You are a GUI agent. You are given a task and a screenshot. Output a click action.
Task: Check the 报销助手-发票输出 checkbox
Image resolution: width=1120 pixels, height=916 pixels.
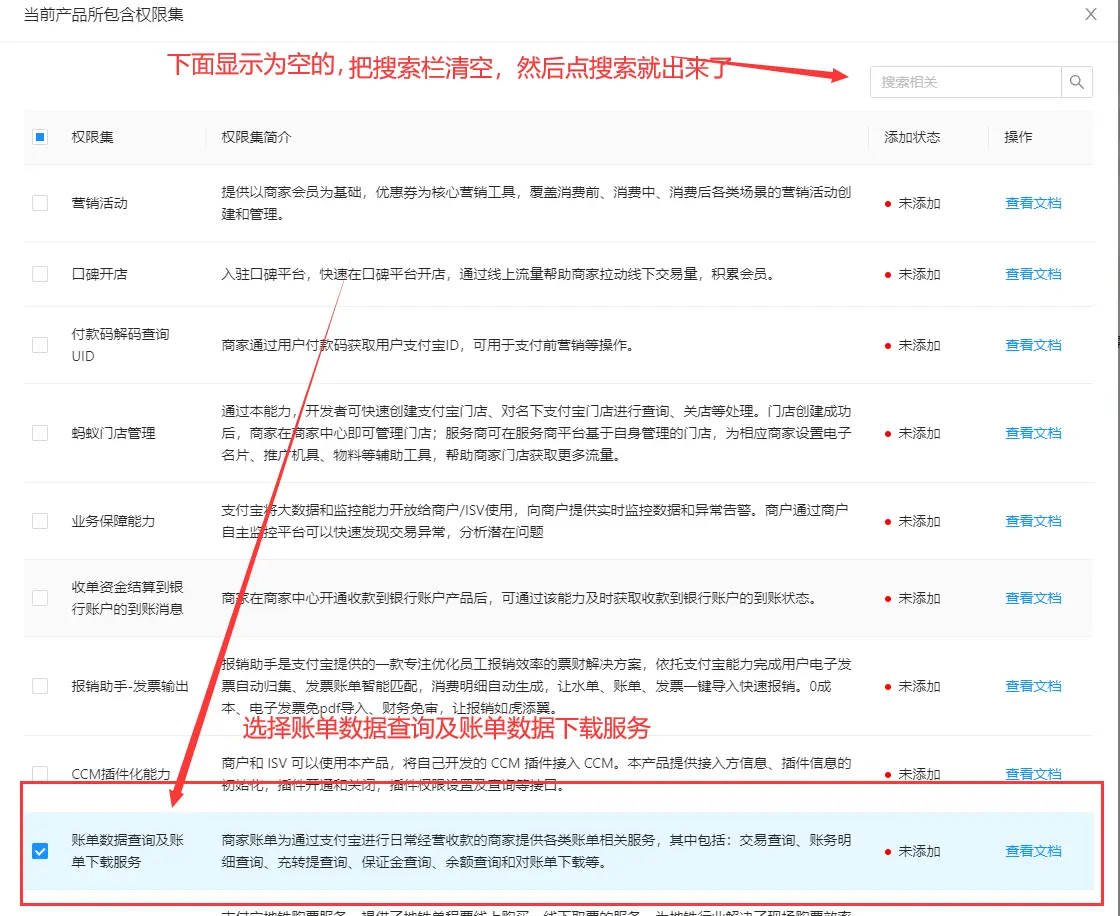(x=40, y=686)
